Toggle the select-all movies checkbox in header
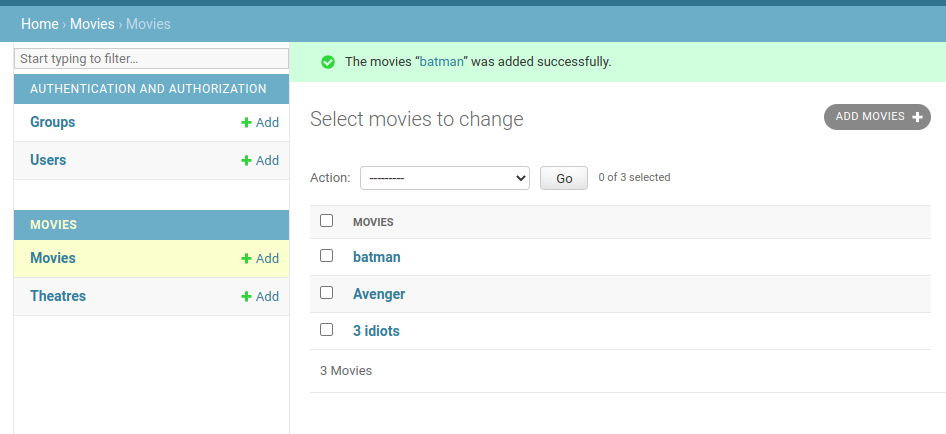The width and height of the screenshot is (946, 434). point(326,221)
